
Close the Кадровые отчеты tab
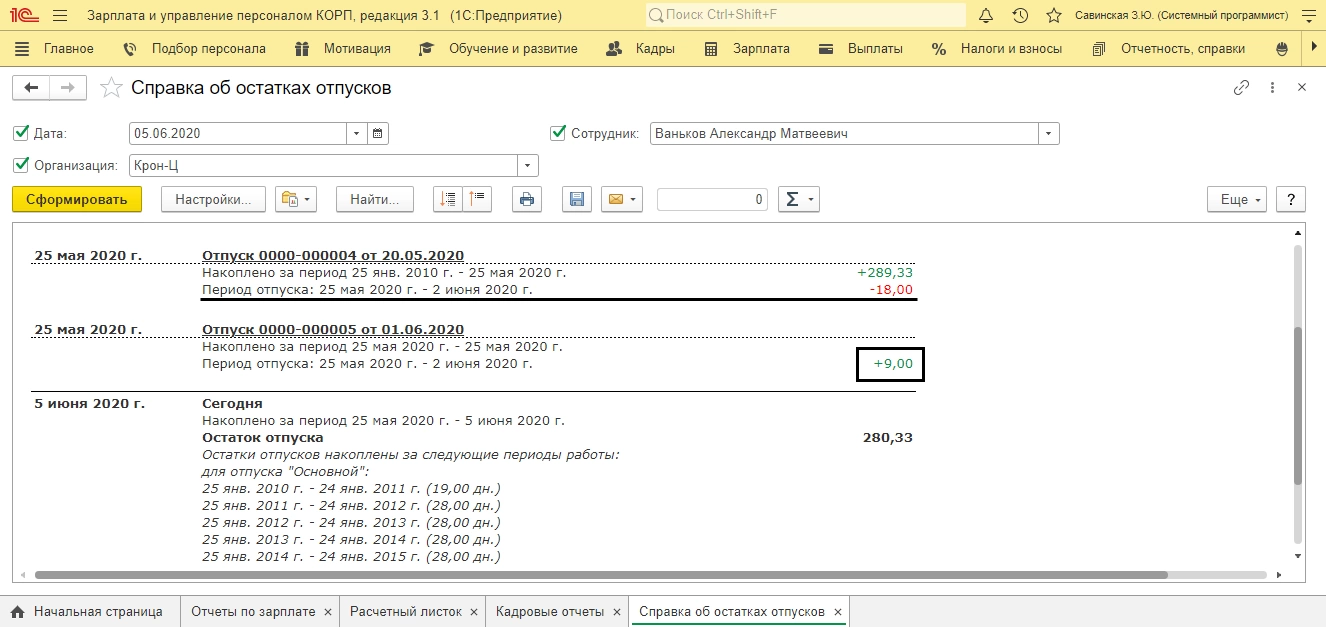tap(617, 611)
